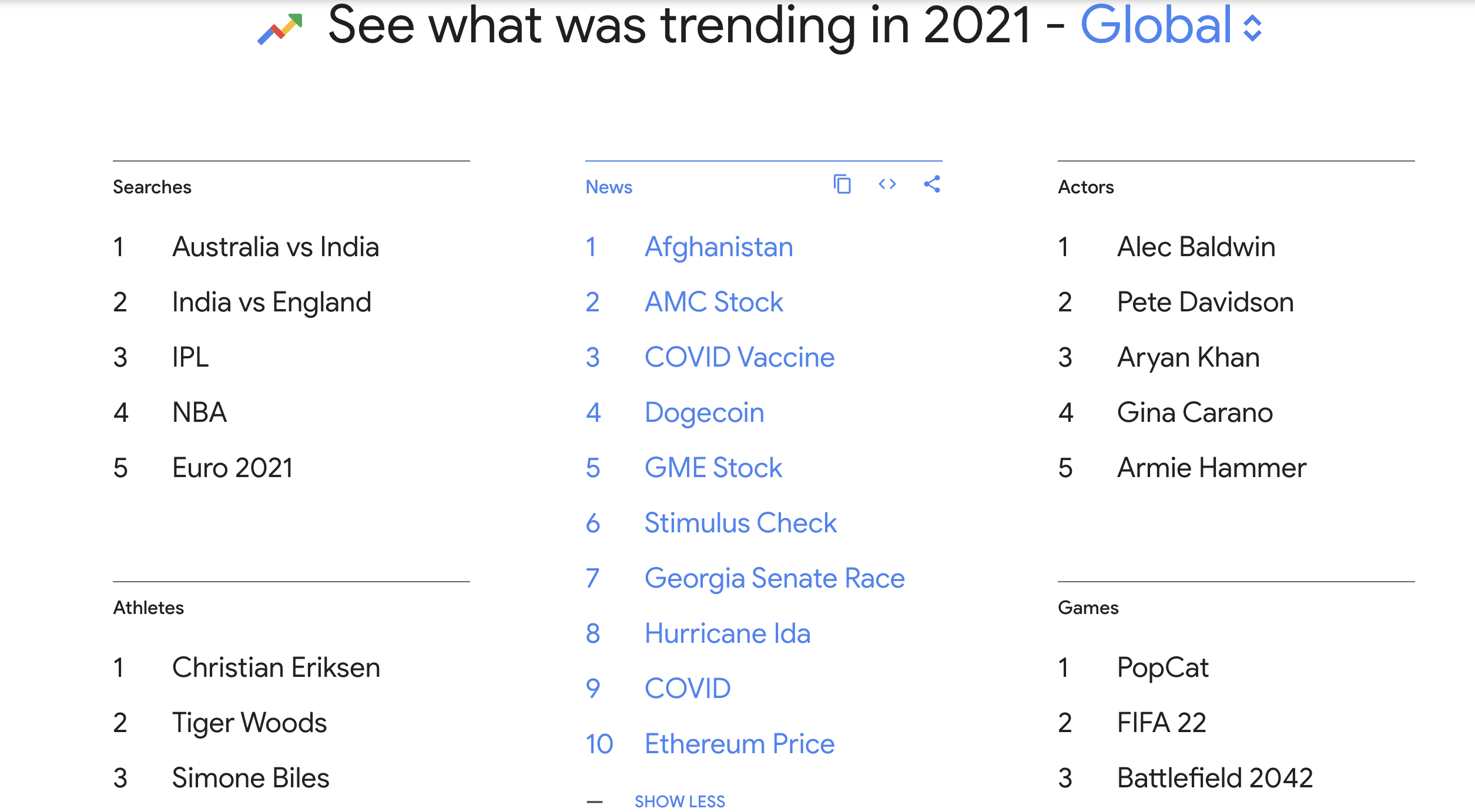Click the Searches category heading
The height and width of the screenshot is (812, 1475).
152,187
